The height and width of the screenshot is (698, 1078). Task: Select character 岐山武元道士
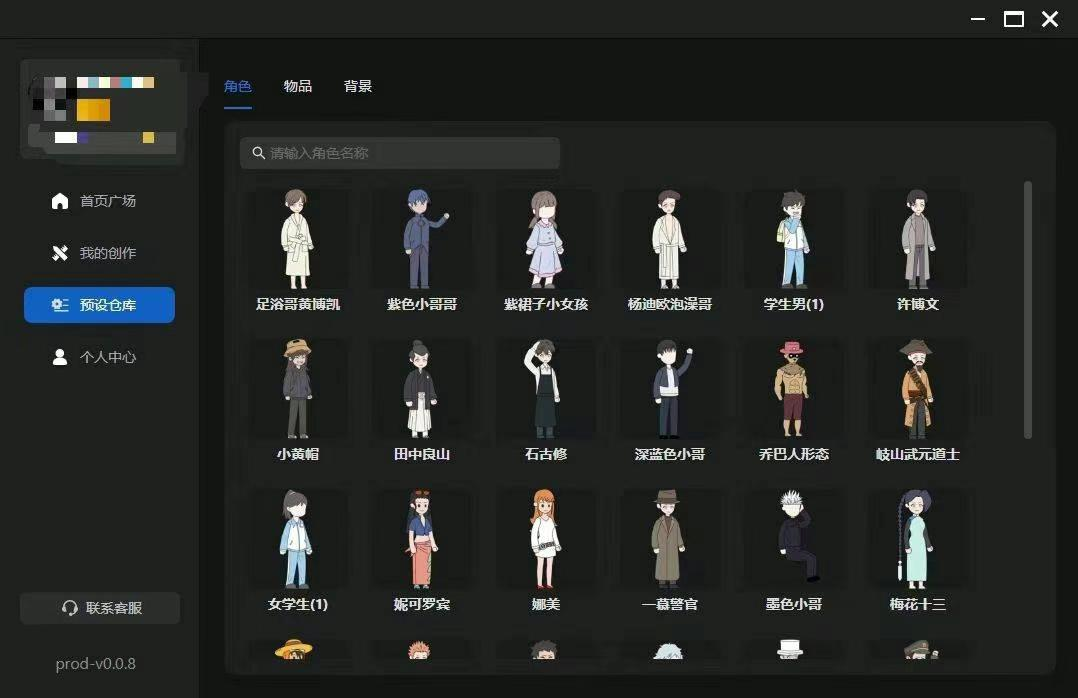point(917,400)
